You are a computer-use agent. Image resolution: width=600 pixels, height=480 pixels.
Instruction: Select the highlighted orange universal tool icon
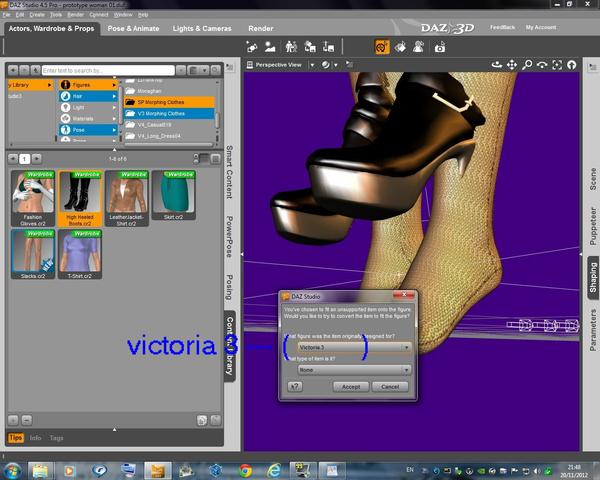tap(382, 47)
